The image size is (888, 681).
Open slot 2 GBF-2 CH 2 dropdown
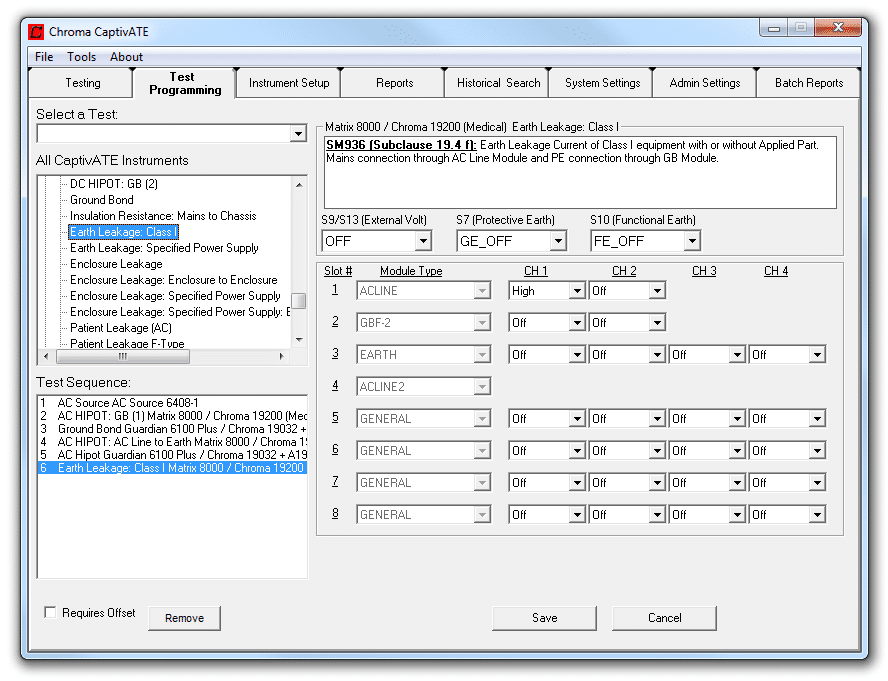656,323
